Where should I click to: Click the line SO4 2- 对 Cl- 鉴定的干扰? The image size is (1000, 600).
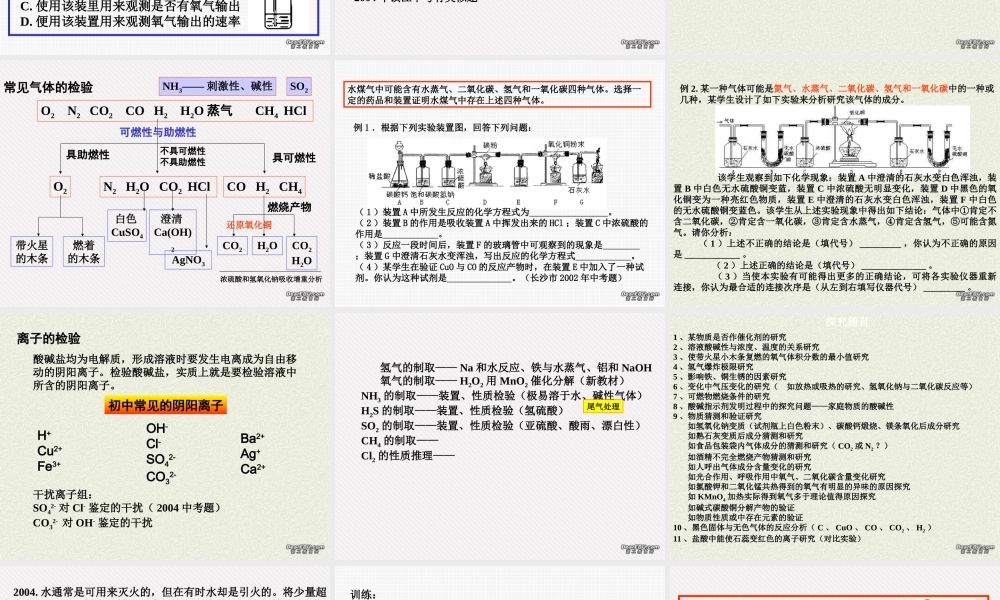pos(127,508)
